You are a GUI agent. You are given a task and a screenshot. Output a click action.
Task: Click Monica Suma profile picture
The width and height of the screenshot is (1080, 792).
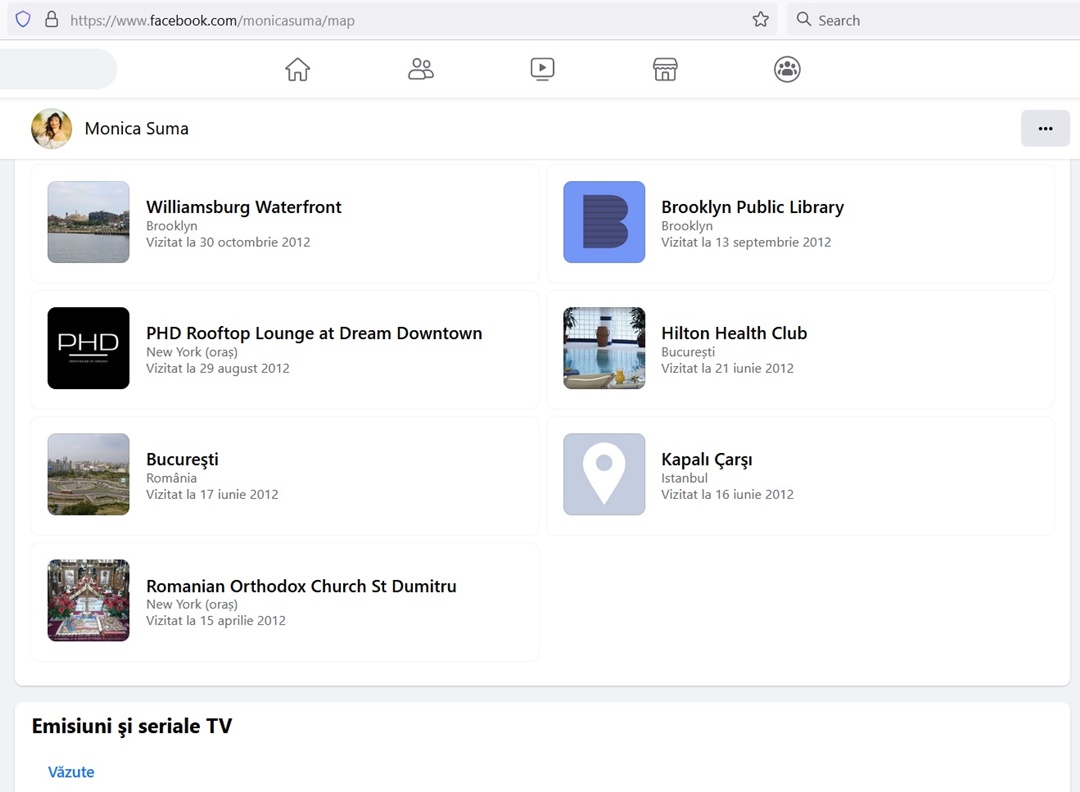click(52, 129)
